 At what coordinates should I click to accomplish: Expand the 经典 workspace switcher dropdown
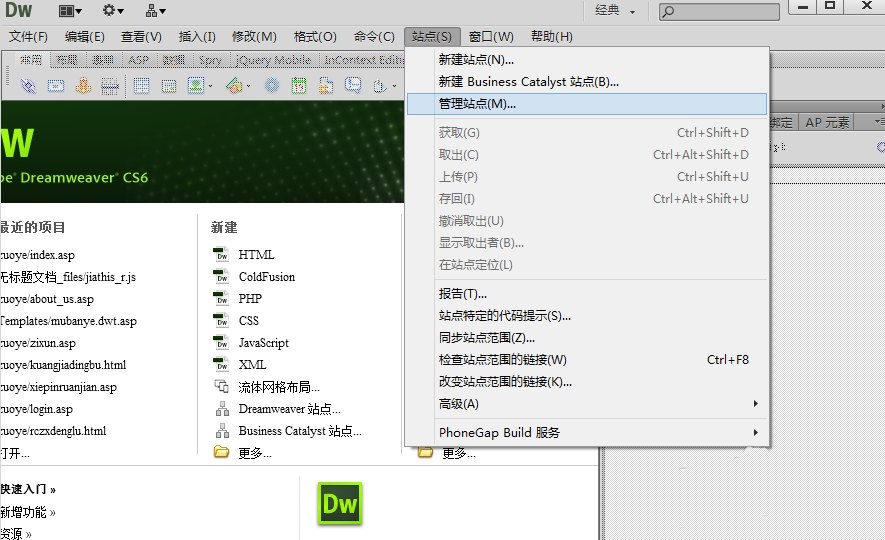click(615, 11)
